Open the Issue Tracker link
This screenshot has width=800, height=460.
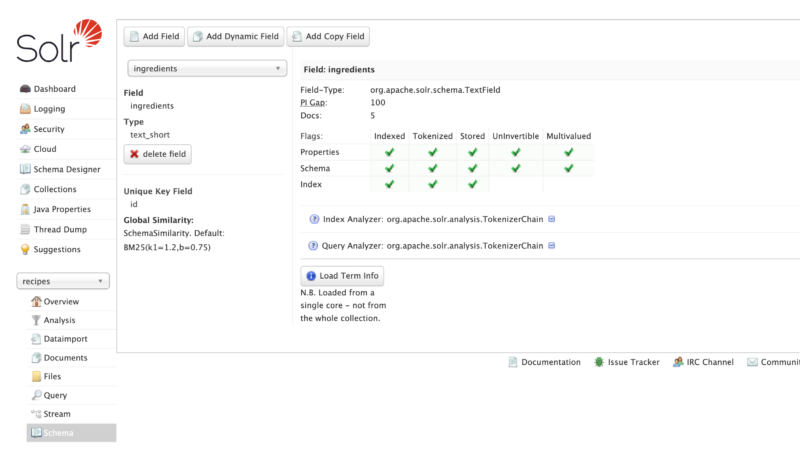627,362
